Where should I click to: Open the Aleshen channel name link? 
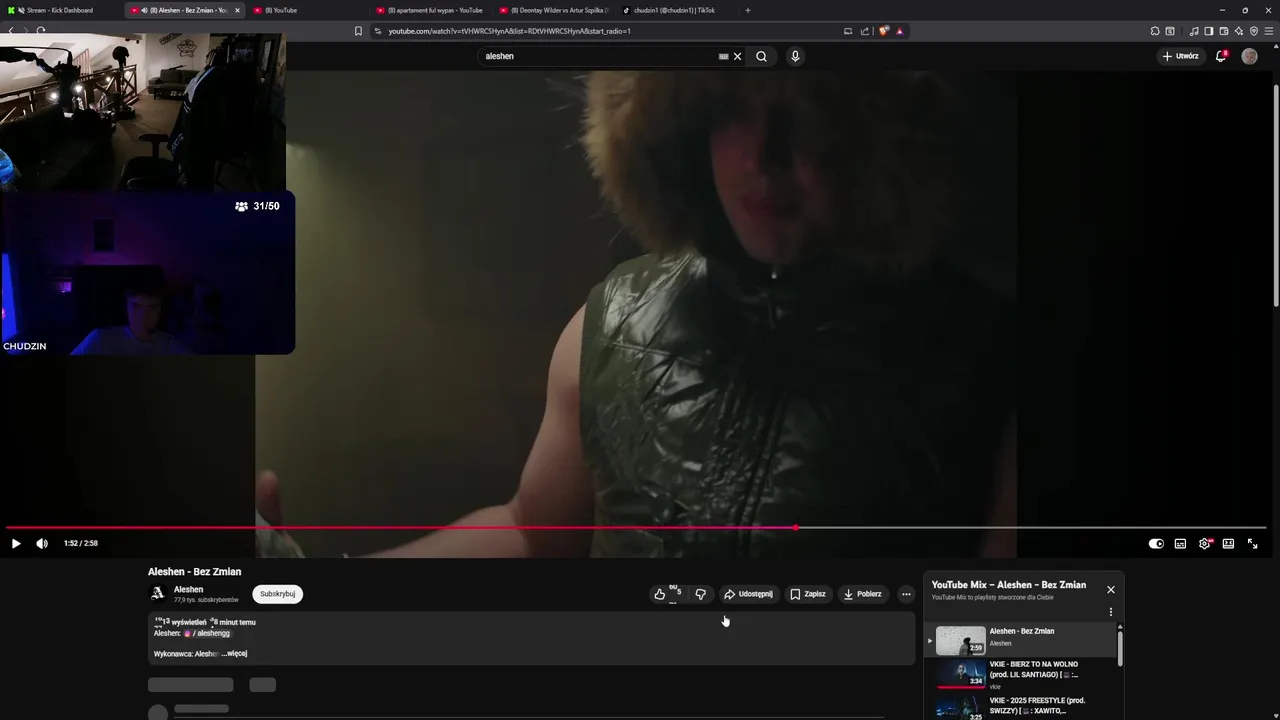pyautogui.click(x=188, y=590)
